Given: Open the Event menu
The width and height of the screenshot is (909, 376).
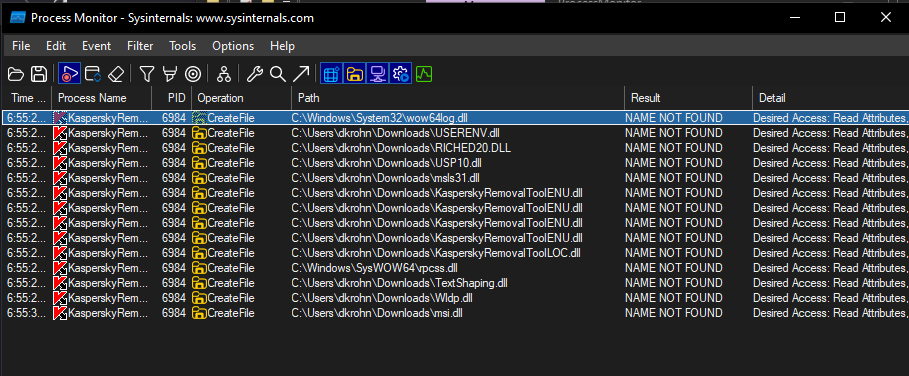Looking at the screenshot, I should tap(96, 46).
